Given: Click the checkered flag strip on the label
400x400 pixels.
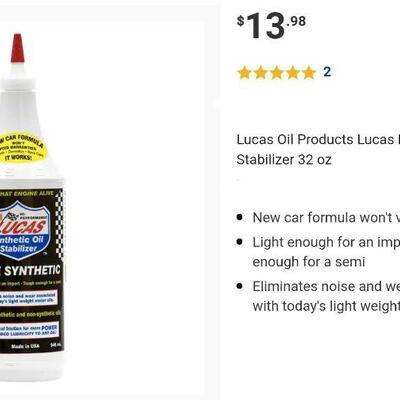Looking at the screenshot, I should coord(59,224).
